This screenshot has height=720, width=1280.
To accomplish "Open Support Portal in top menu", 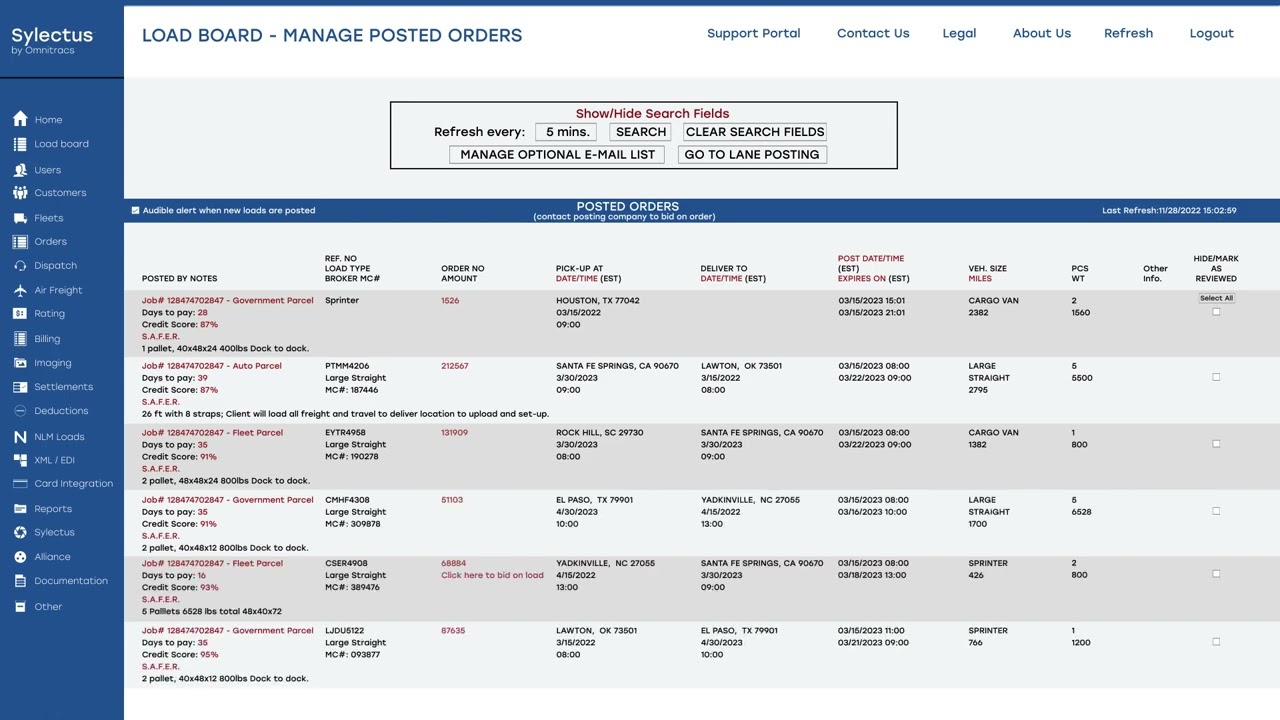I will point(754,33).
